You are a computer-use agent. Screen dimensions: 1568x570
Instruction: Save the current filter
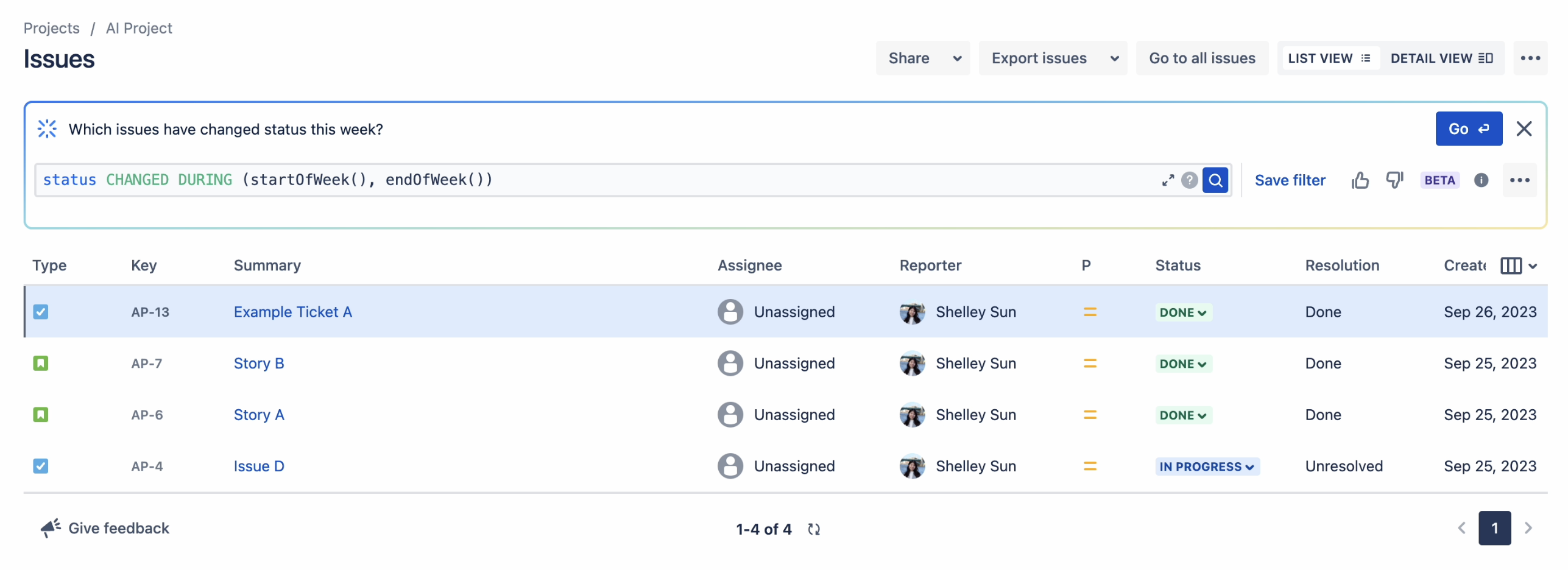click(x=1290, y=180)
